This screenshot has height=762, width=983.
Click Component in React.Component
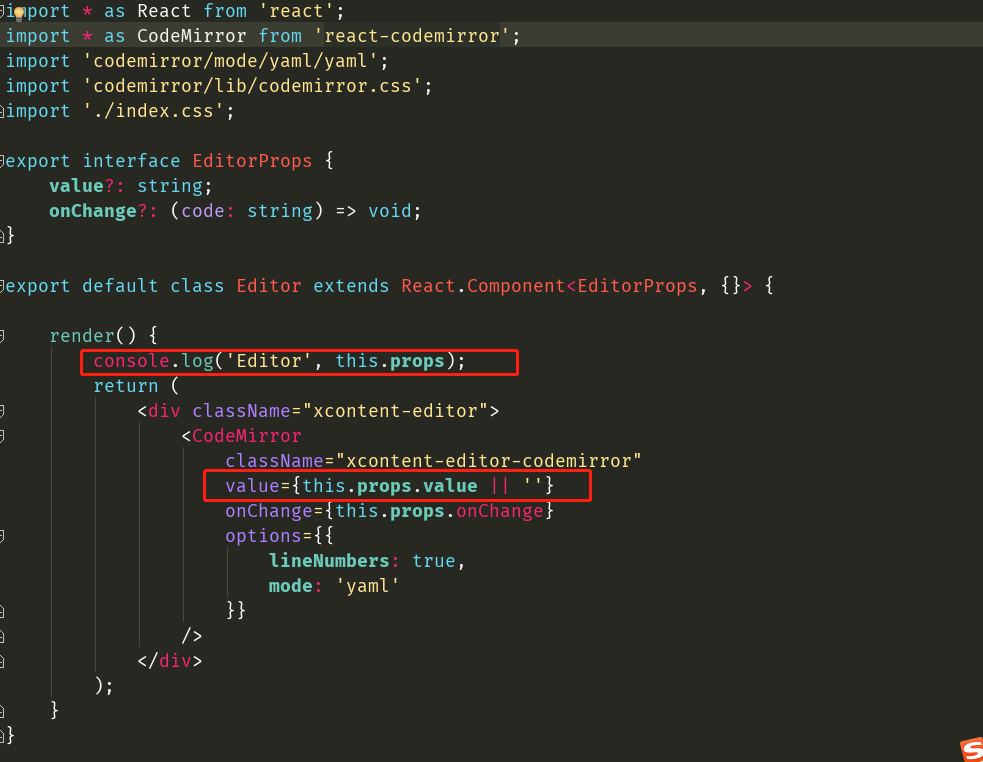coord(516,286)
